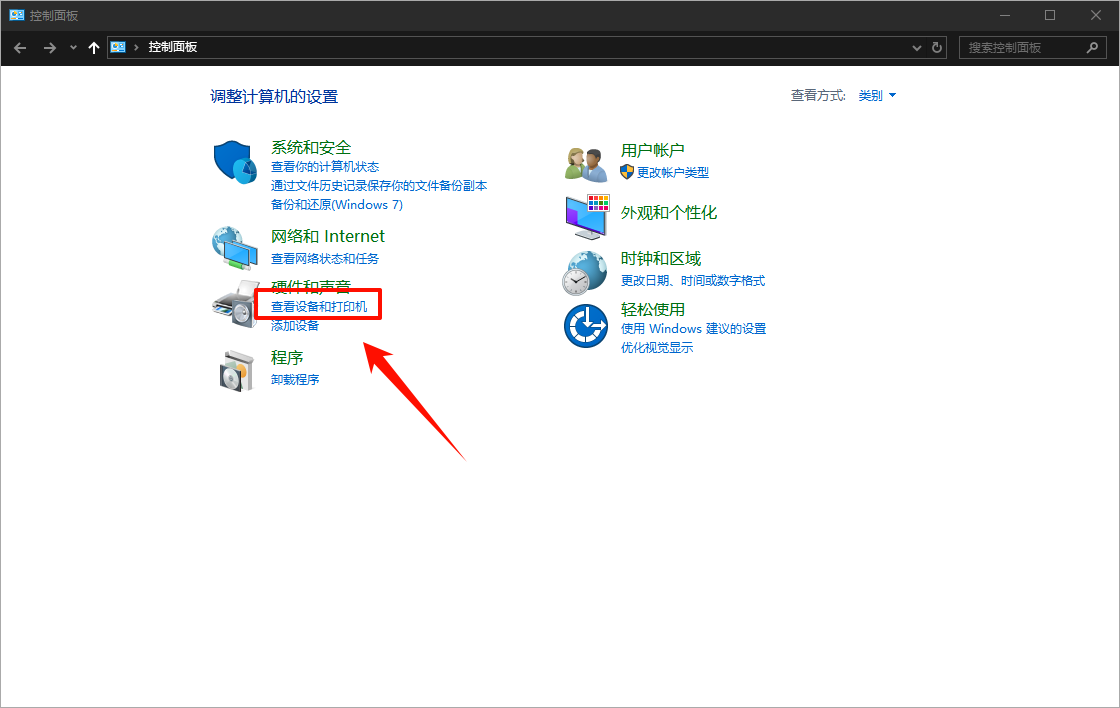Click the System and Security shield icon
The height and width of the screenshot is (708, 1120).
[x=235, y=162]
